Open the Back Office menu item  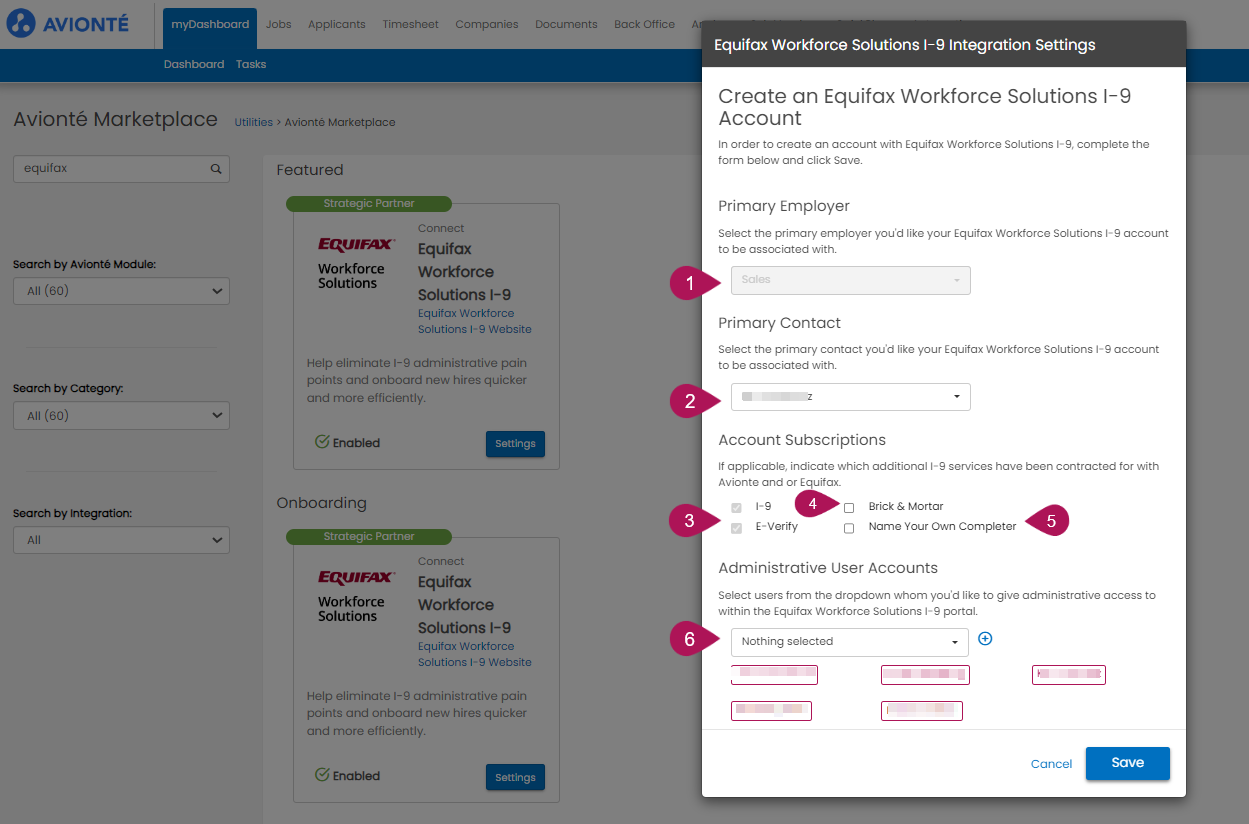click(644, 24)
